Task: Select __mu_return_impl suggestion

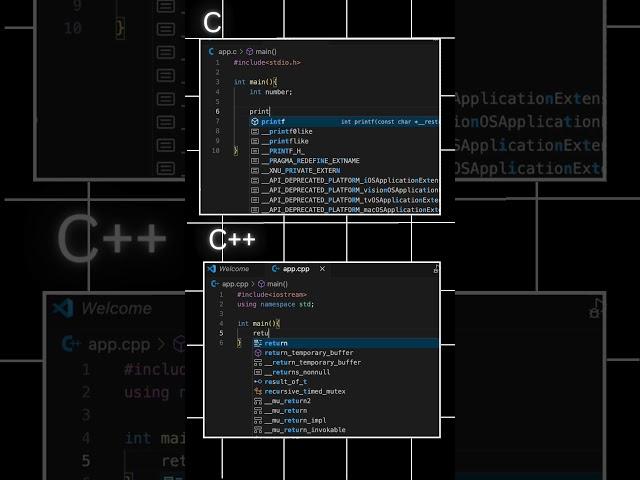Action: (346, 420)
